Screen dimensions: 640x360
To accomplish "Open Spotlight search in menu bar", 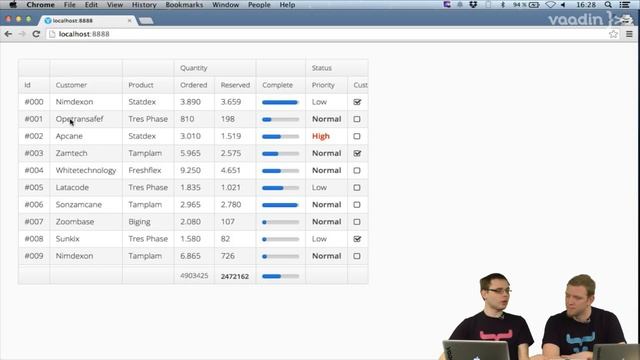I will [608, 5].
